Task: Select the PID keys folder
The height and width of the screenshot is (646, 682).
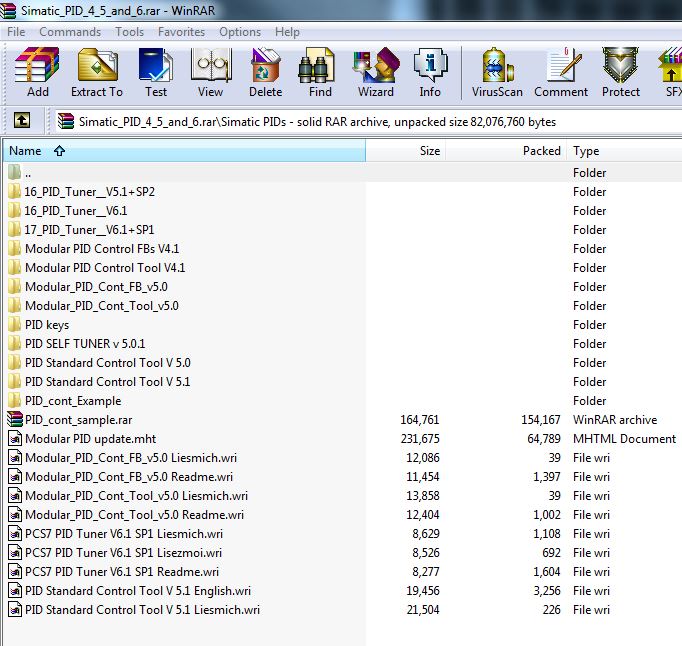Action: pos(47,325)
